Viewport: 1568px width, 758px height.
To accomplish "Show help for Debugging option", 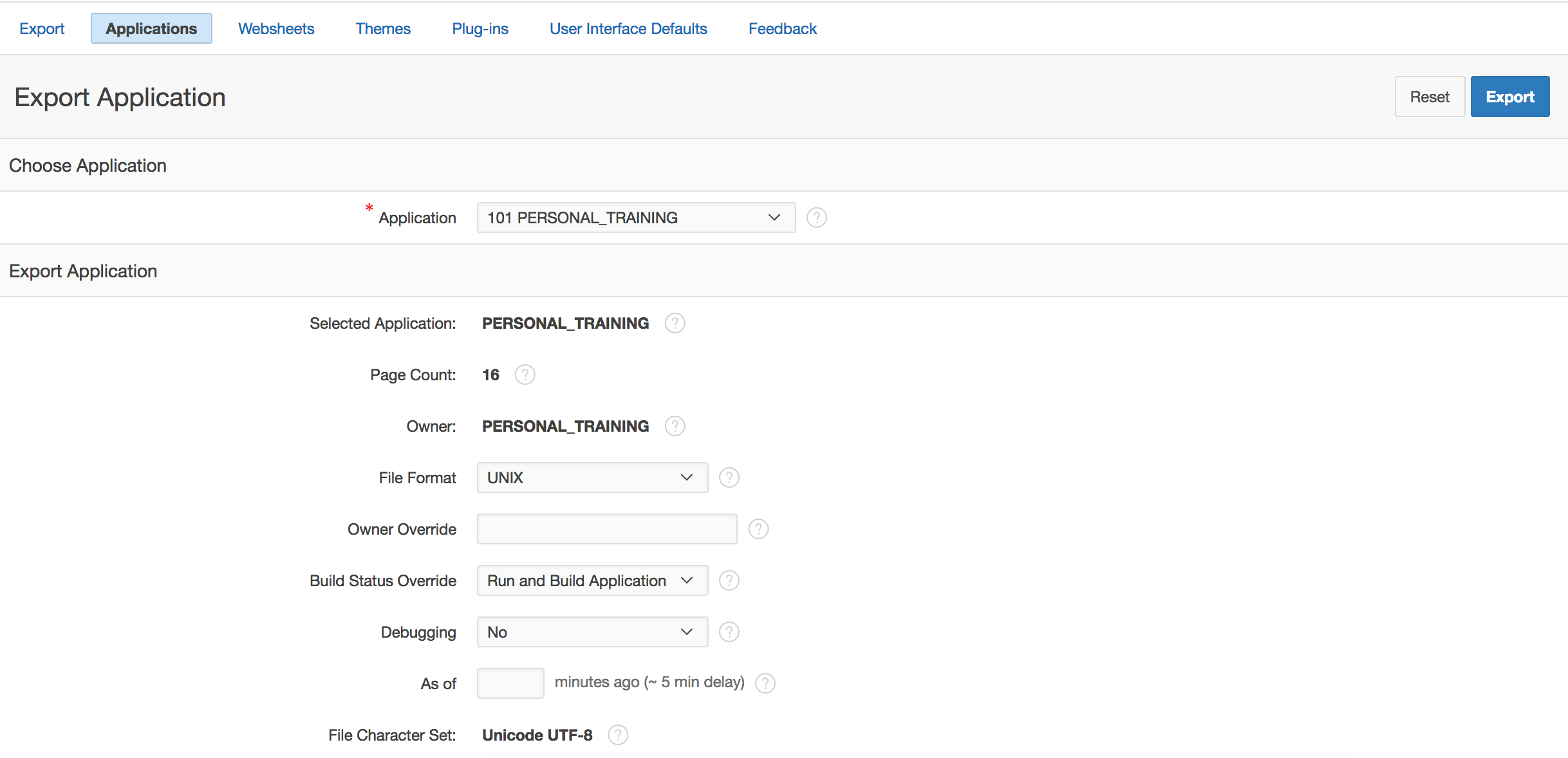I will [729, 632].
